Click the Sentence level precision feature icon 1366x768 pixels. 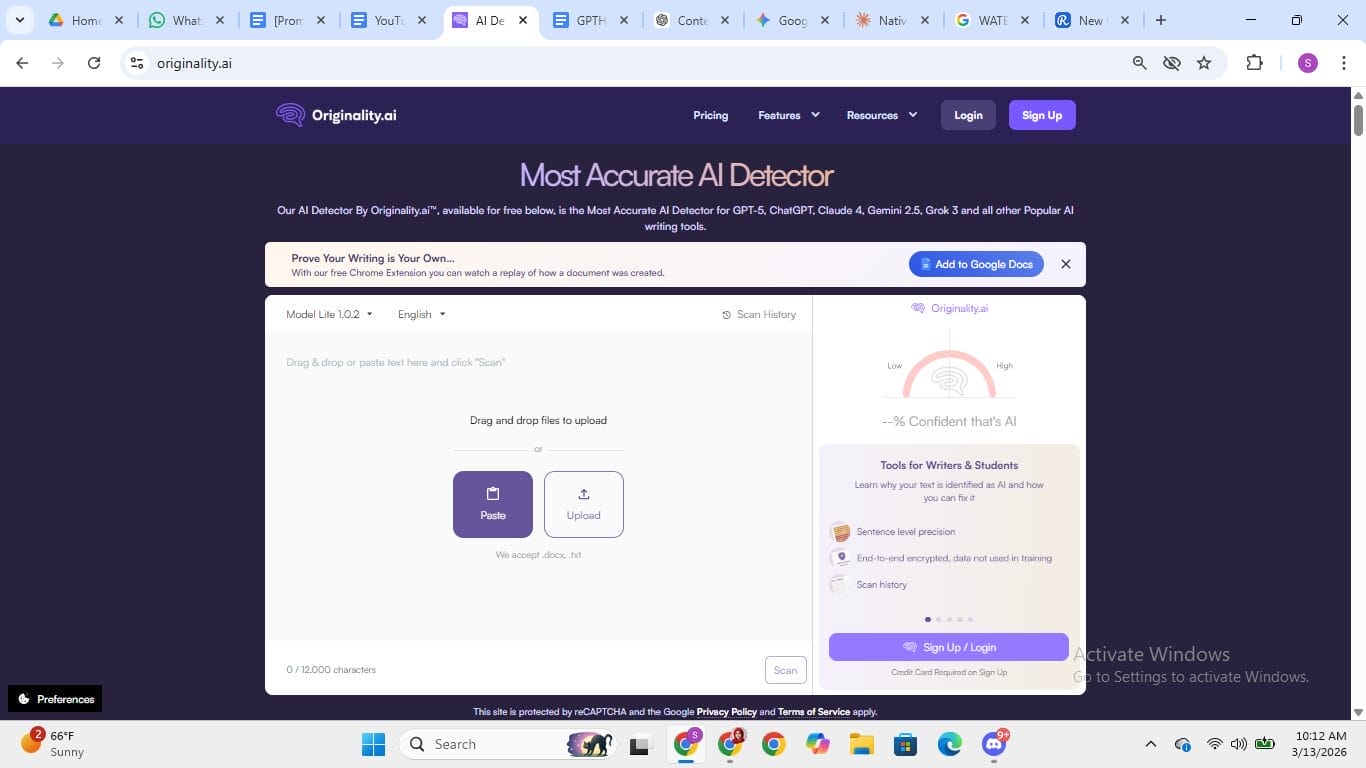click(x=840, y=532)
